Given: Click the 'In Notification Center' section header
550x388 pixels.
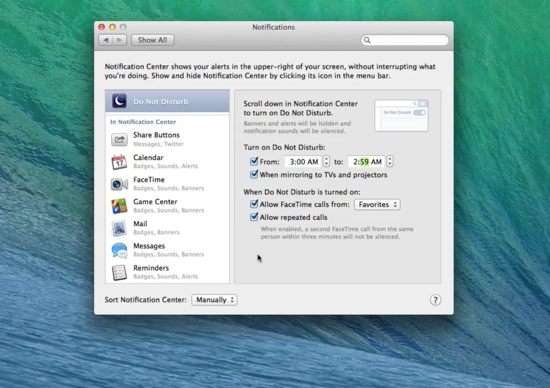Looking at the screenshot, I should coord(143,122).
